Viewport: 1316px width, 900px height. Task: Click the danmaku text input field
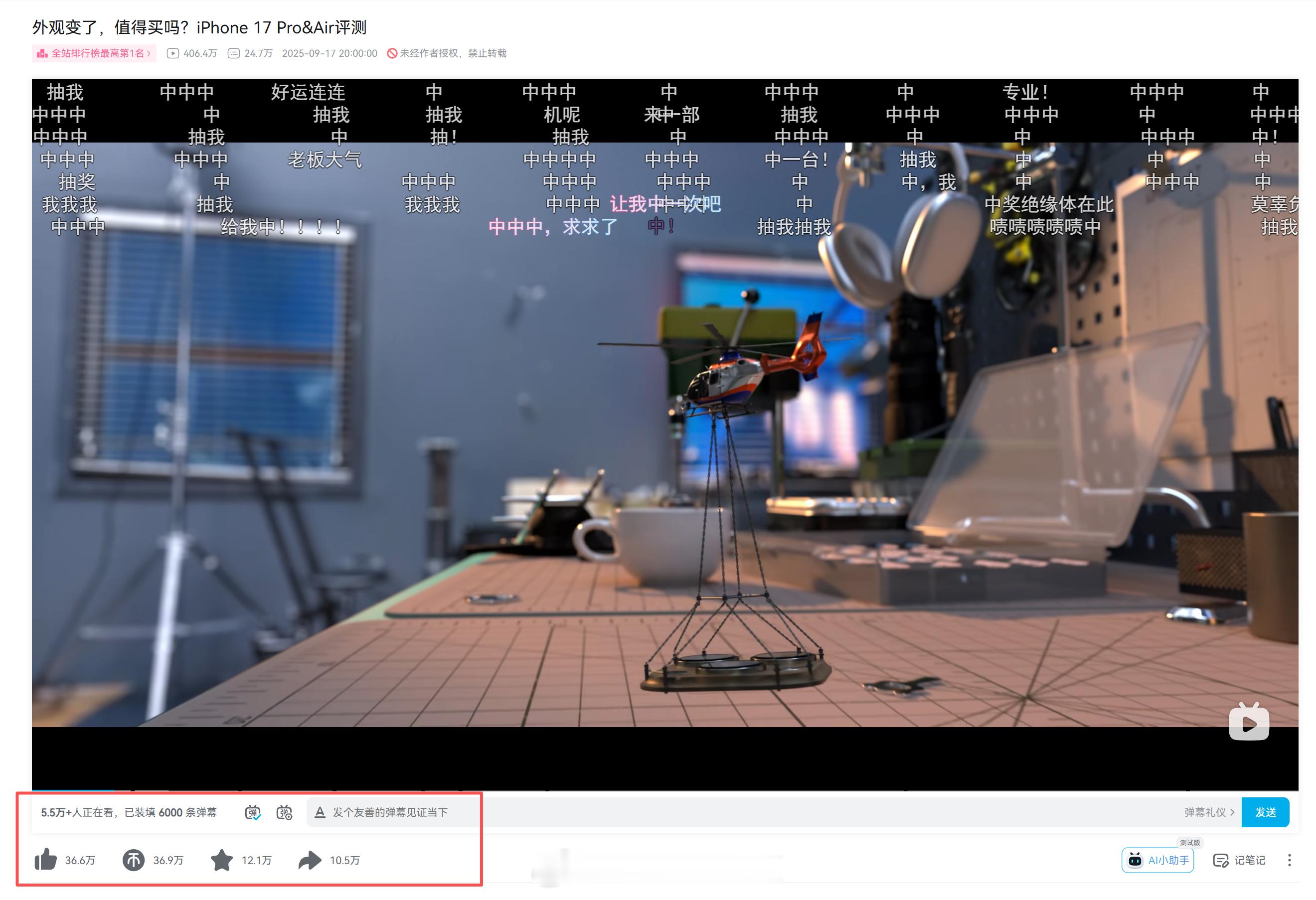742,812
